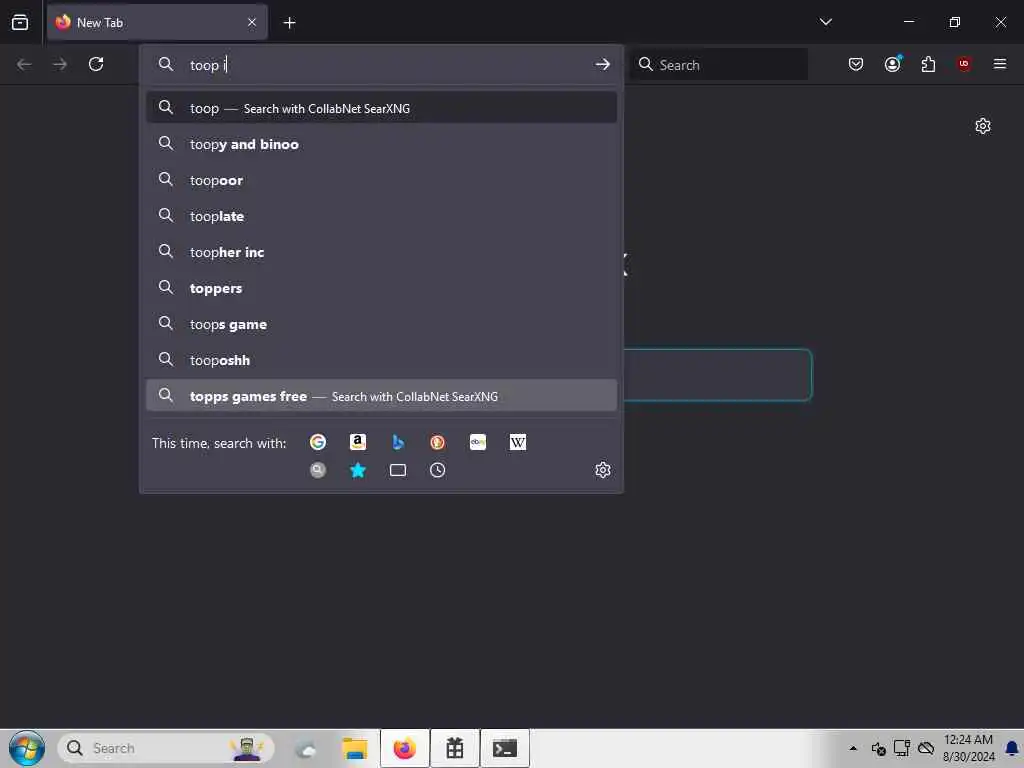Open the gift box taskbar app

455,748
